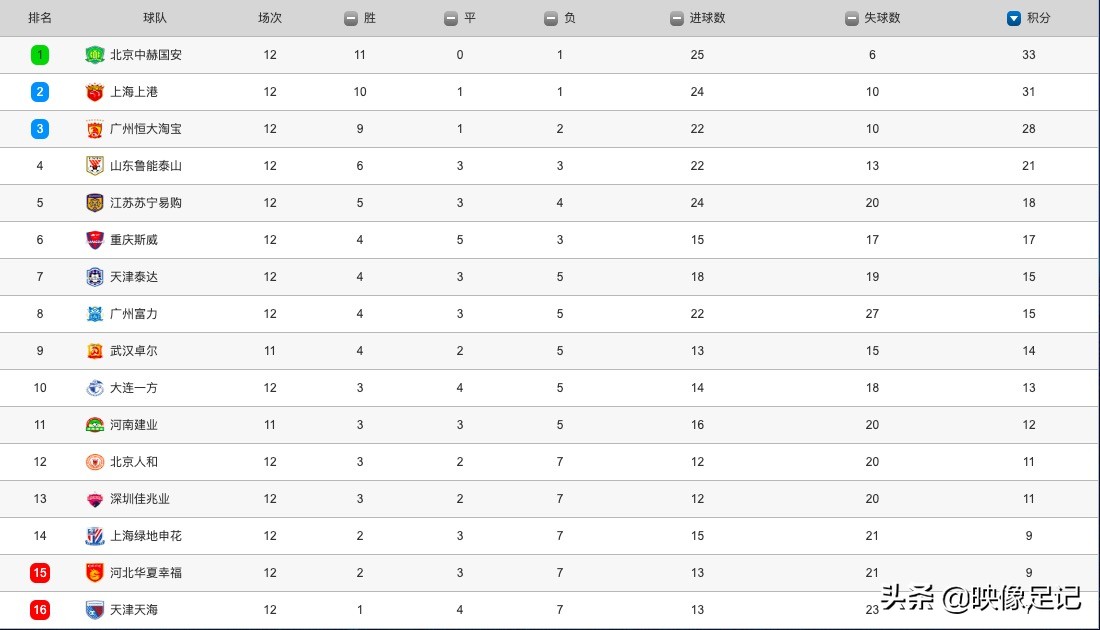Image resolution: width=1100 pixels, height=630 pixels.
Task: Click the green rank 1 badge
Action: click(x=40, y=55)
